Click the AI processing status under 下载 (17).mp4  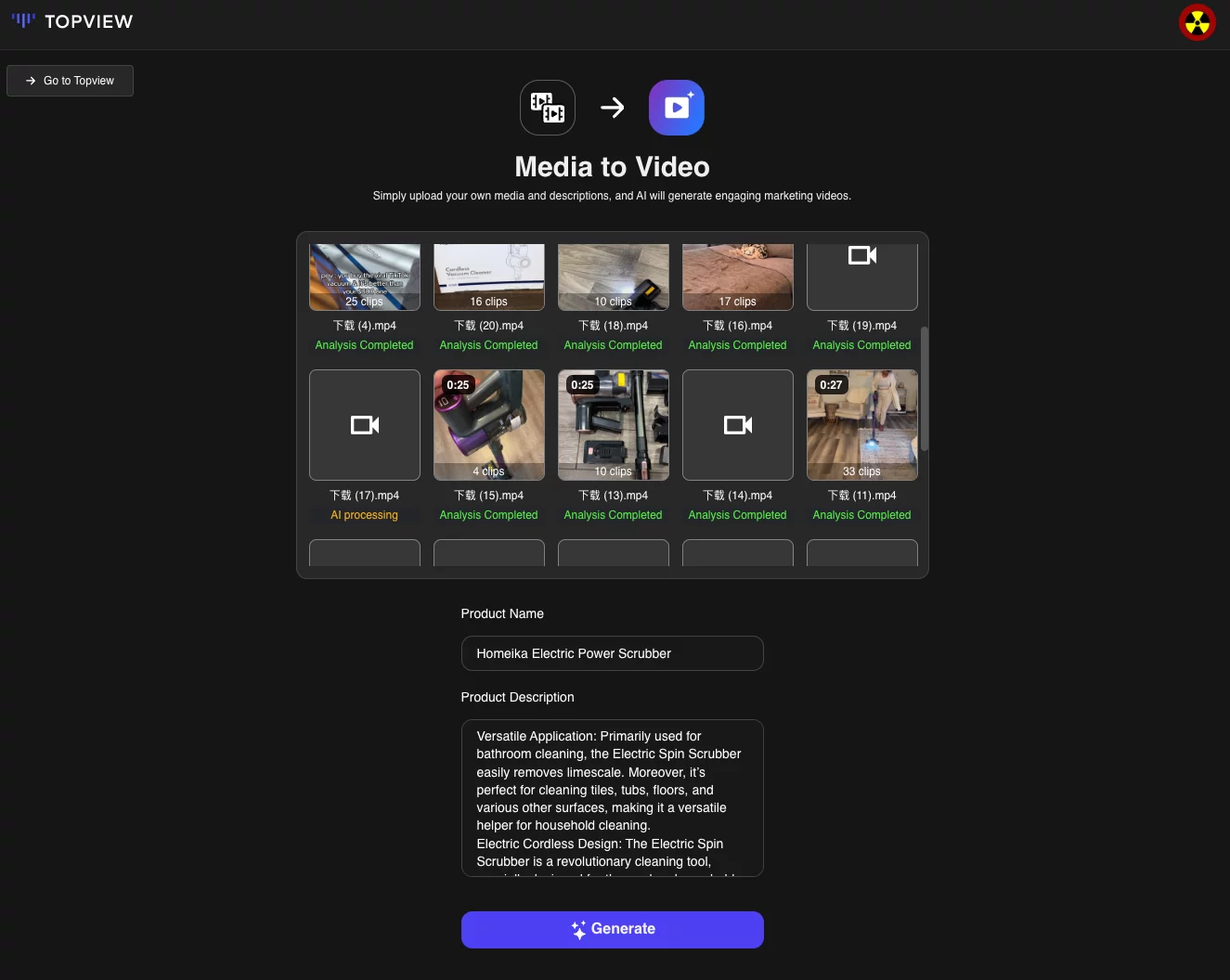[x=364, y=515]
